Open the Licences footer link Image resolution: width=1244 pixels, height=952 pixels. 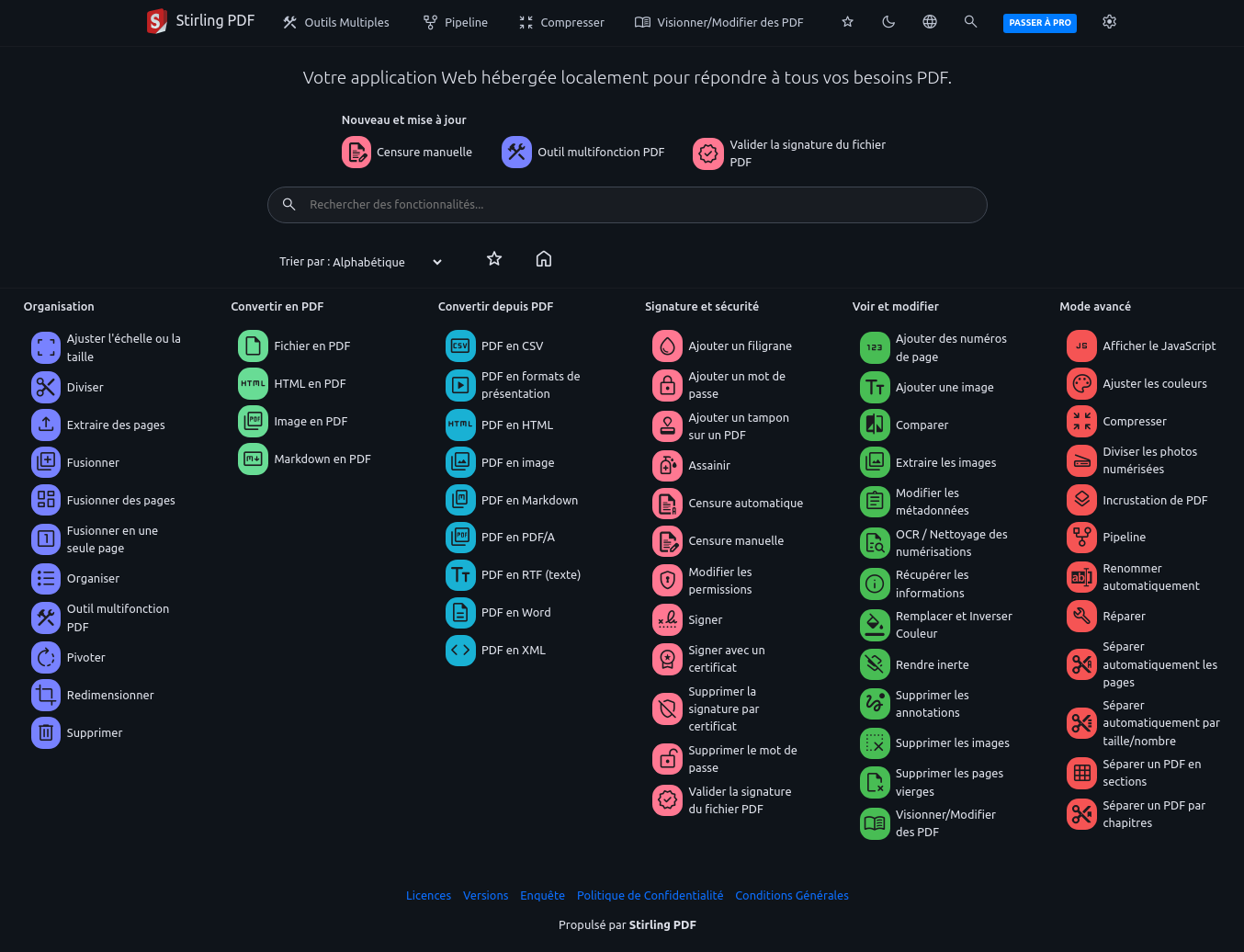(428, 895)
